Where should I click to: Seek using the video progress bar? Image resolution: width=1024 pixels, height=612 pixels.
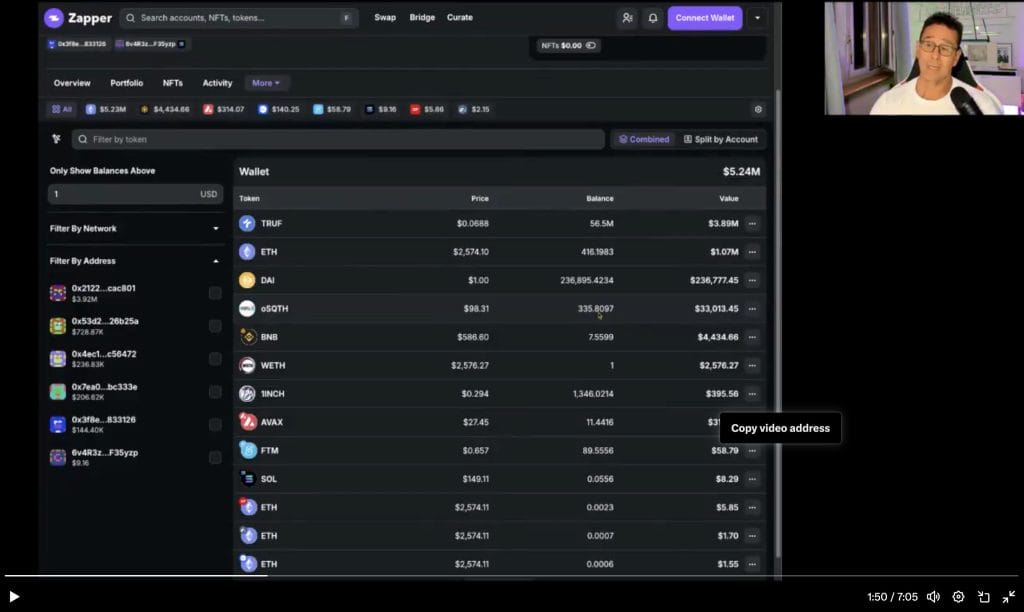click(x=511, y=575)
